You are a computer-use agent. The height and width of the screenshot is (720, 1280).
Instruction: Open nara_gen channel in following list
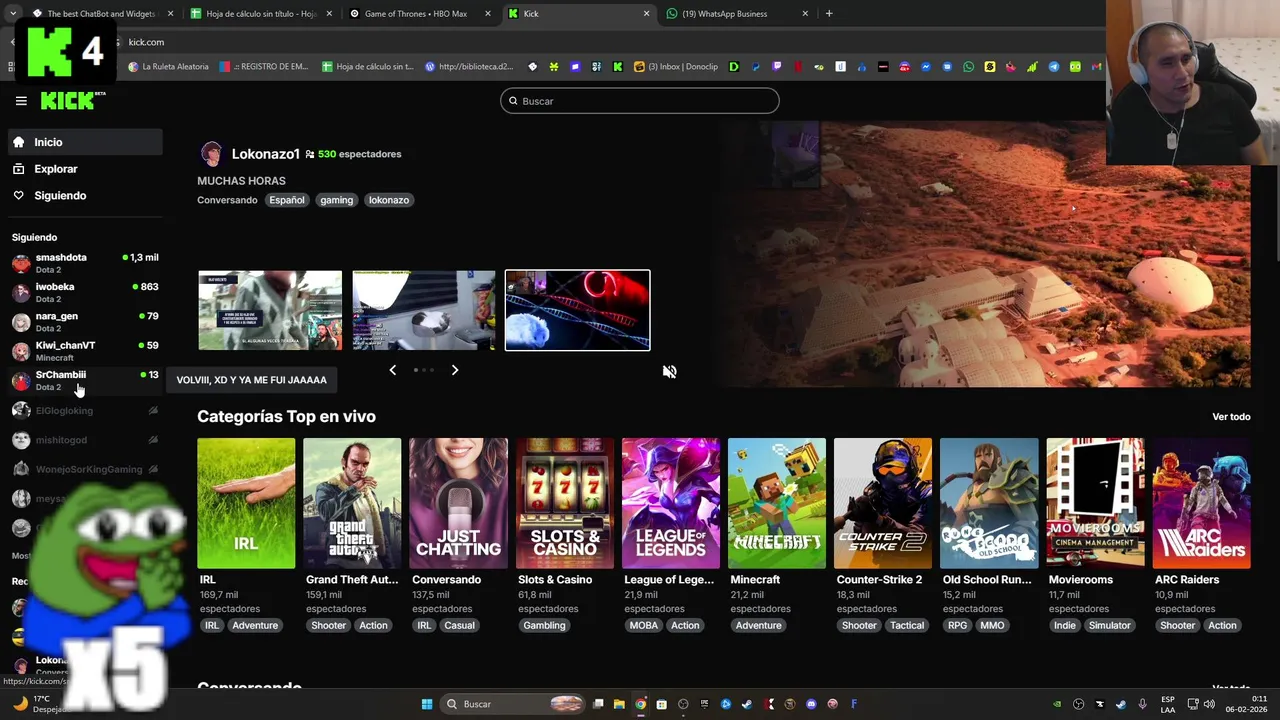[85, 321]
